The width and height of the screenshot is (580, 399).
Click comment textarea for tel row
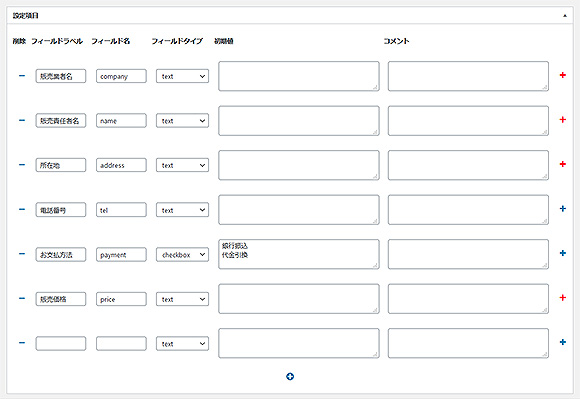[x=468, y=210]
